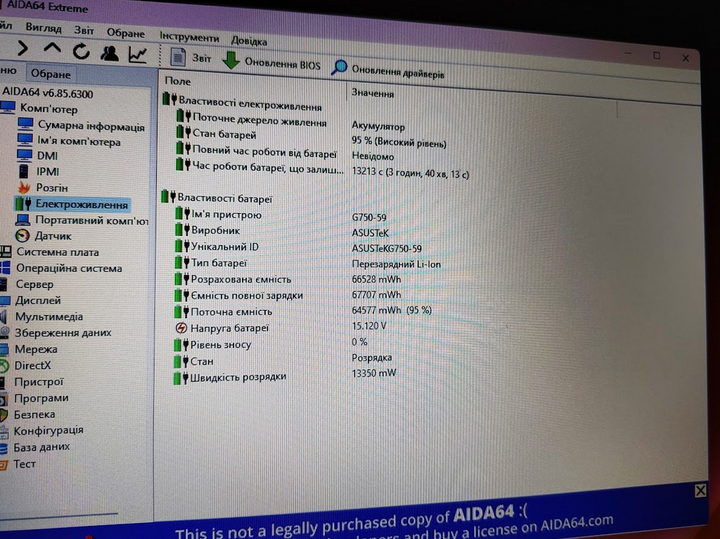Click the Стан Розрядка row
Viewport: 720px width, 539px height.
[x=283, y=359]
